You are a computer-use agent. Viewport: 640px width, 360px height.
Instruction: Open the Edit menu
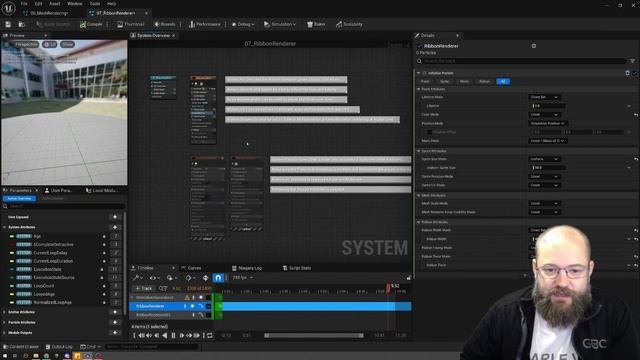pyautogui.click(x=38, y=4)
